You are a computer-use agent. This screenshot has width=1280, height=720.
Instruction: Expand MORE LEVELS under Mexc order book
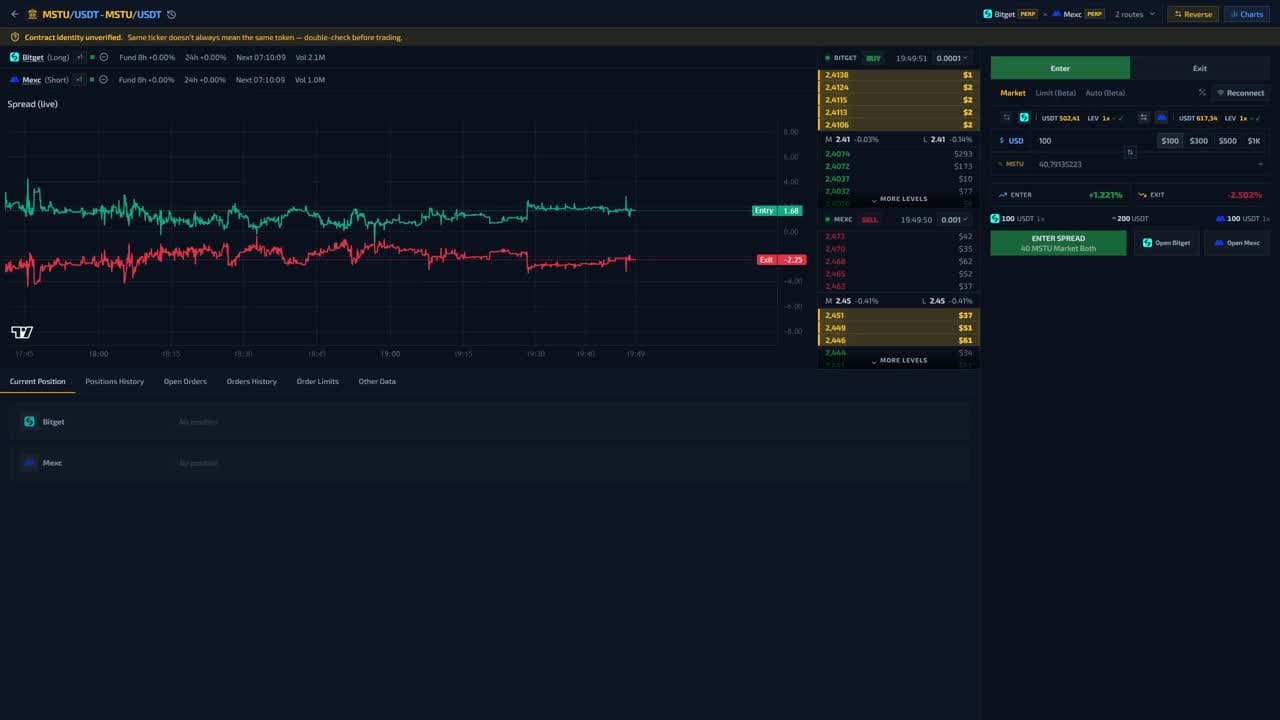pyautogui.click(x=899, y=360)
